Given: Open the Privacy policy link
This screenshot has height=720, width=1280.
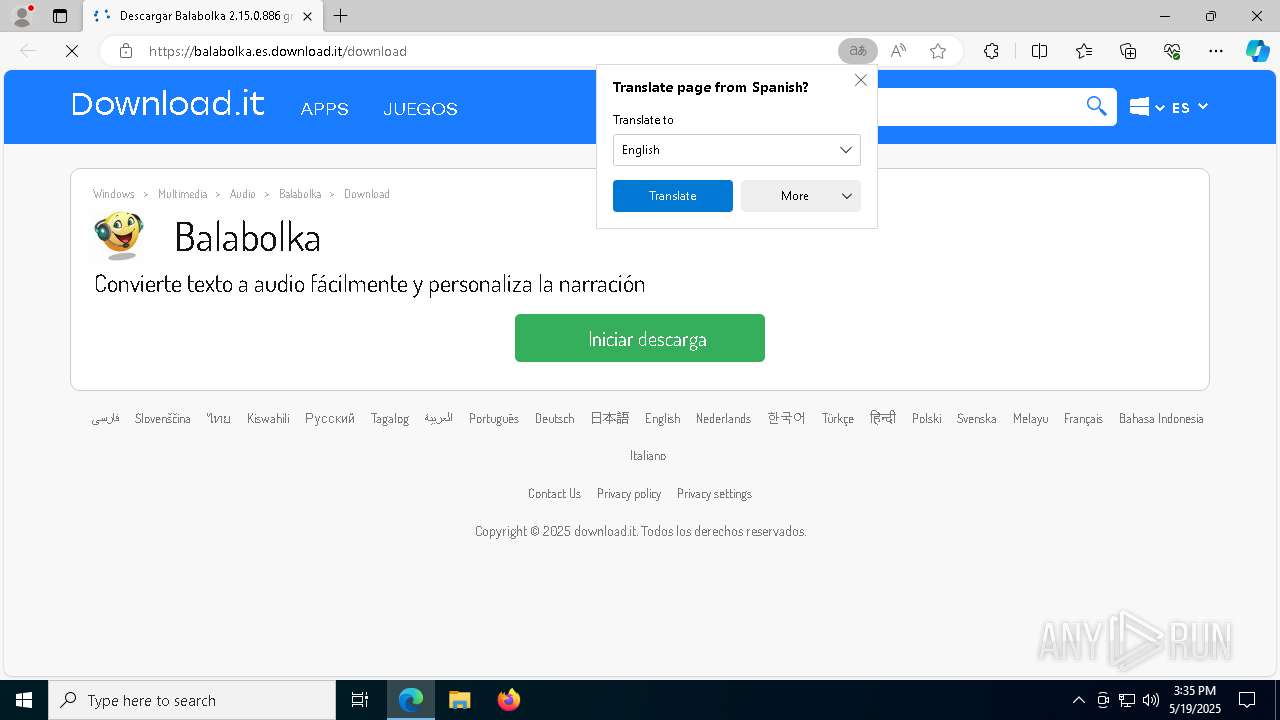Looking at the screenshot, I should [629, 493].
